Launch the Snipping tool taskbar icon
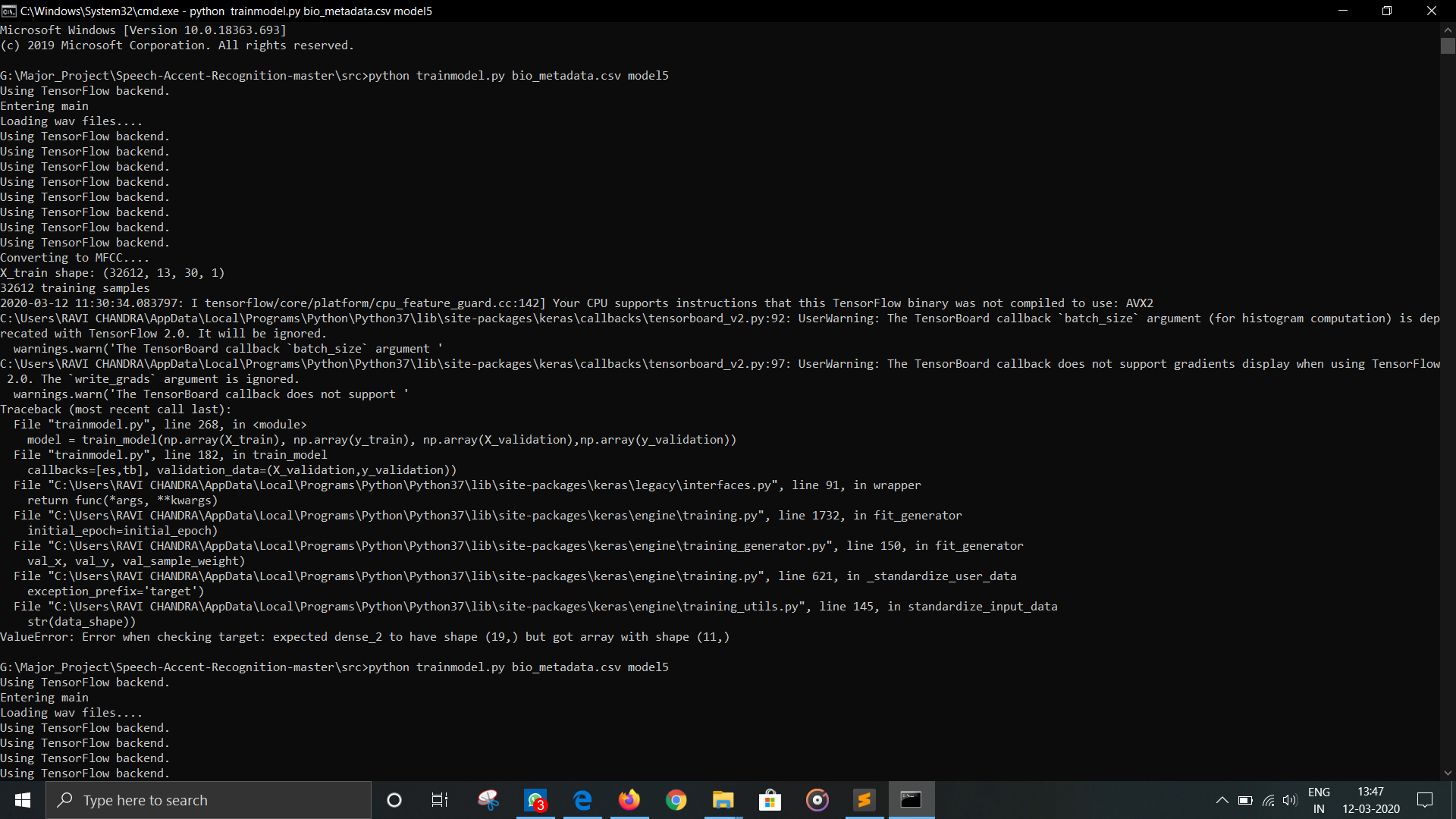This screenshot has width=1456, height=819. pyautogui.click(x=488, y=800)
